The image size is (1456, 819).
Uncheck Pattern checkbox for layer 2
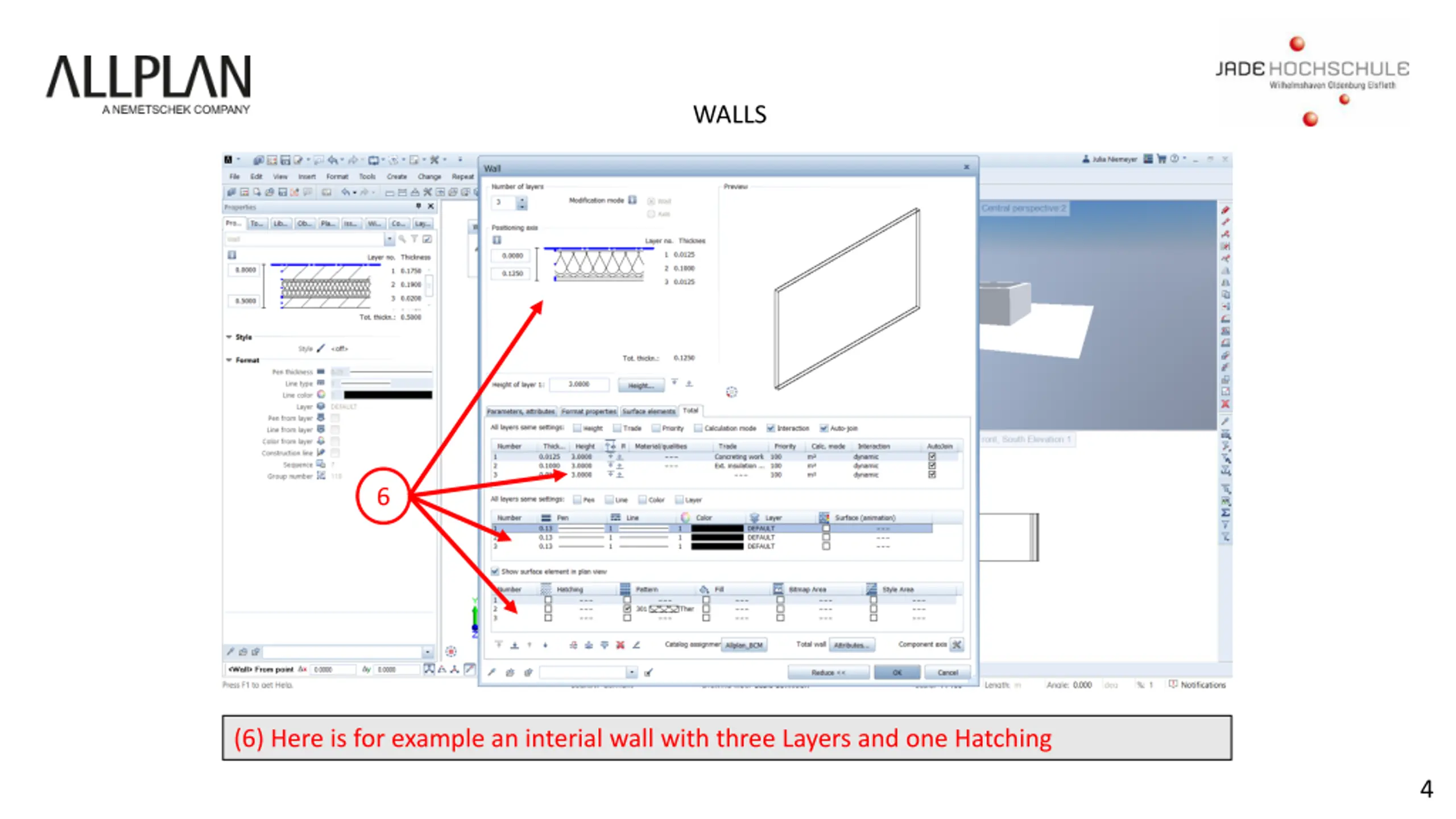627,609
